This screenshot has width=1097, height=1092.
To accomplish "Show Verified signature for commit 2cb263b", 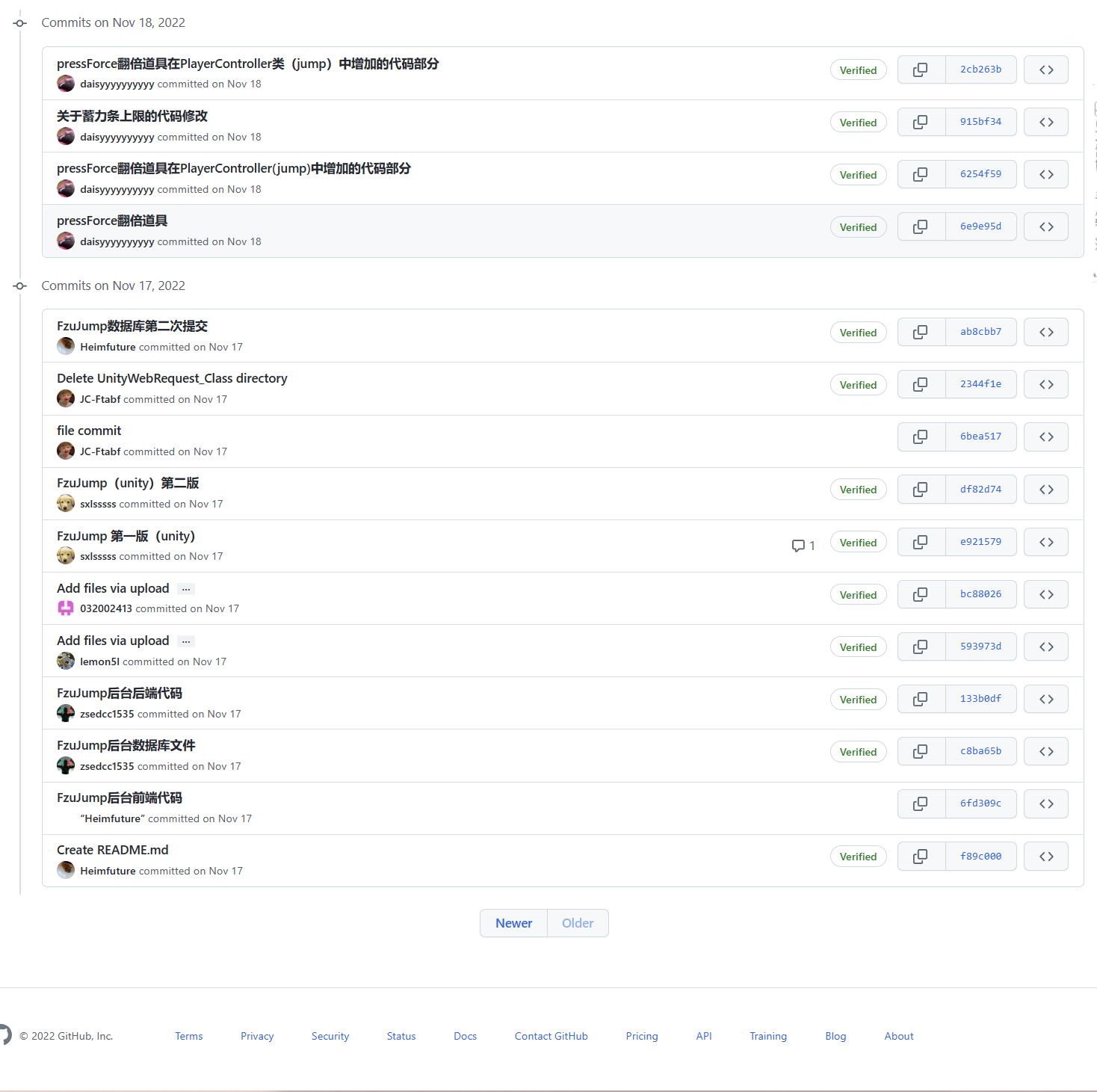I will coord(859,70).
